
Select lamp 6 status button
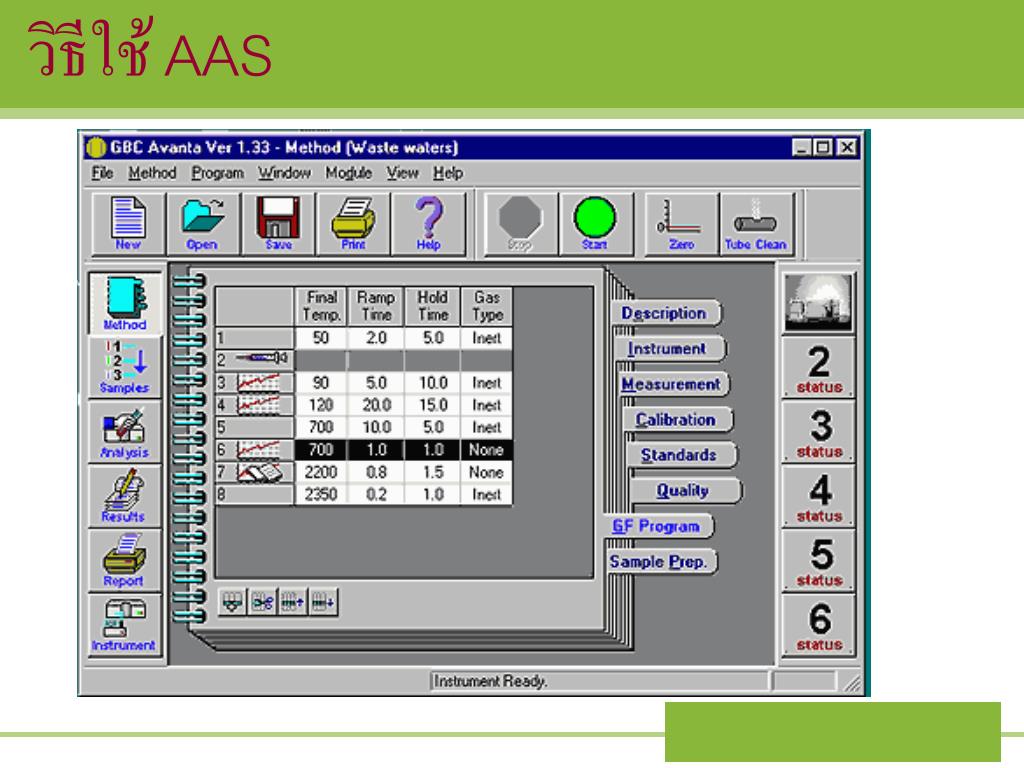click(x=818, y=626)
